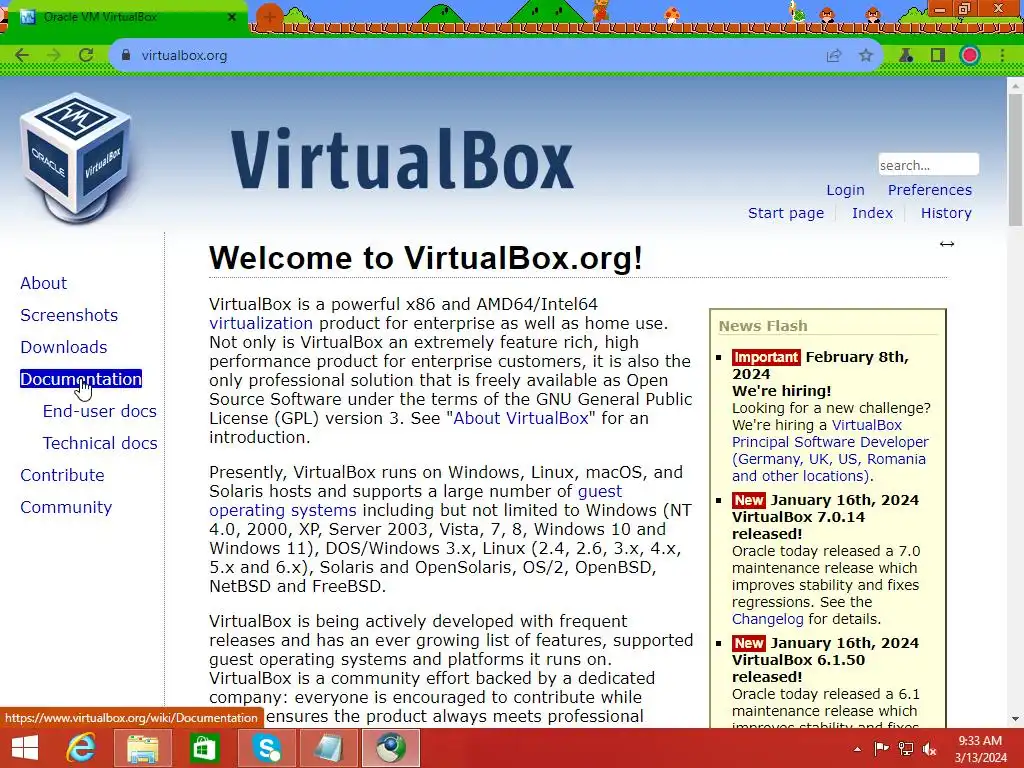Screen dimensions: 1024x768
Task: Open a new tab with the plus button
Action: (x=269, y=17)
